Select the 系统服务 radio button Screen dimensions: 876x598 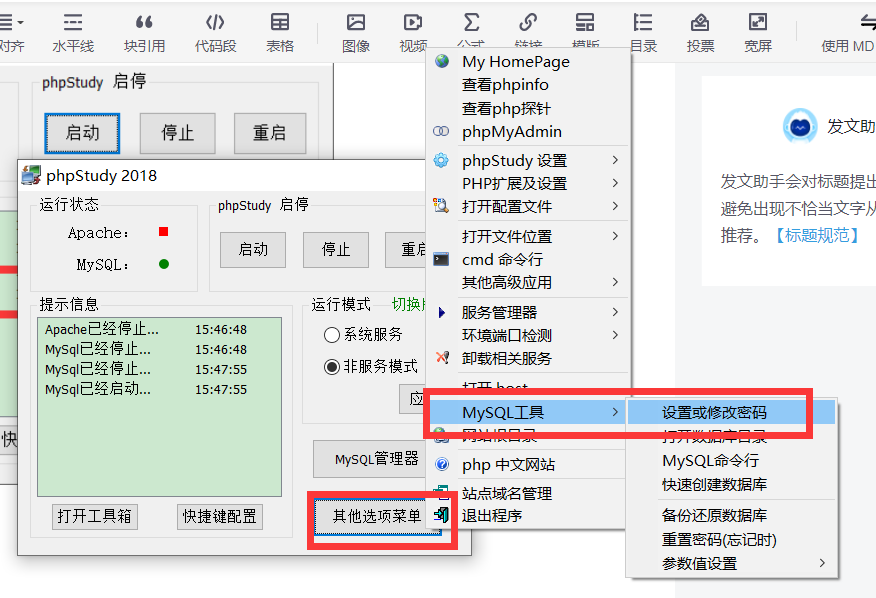(332, 335)
